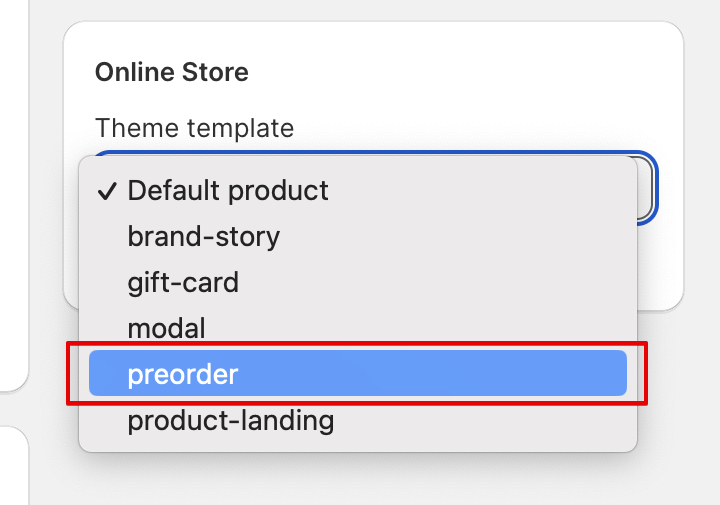The height and width of the screenshot is (505, 720).
Task: Set the theme template to gift-card
Action: [x=183, y=283]
